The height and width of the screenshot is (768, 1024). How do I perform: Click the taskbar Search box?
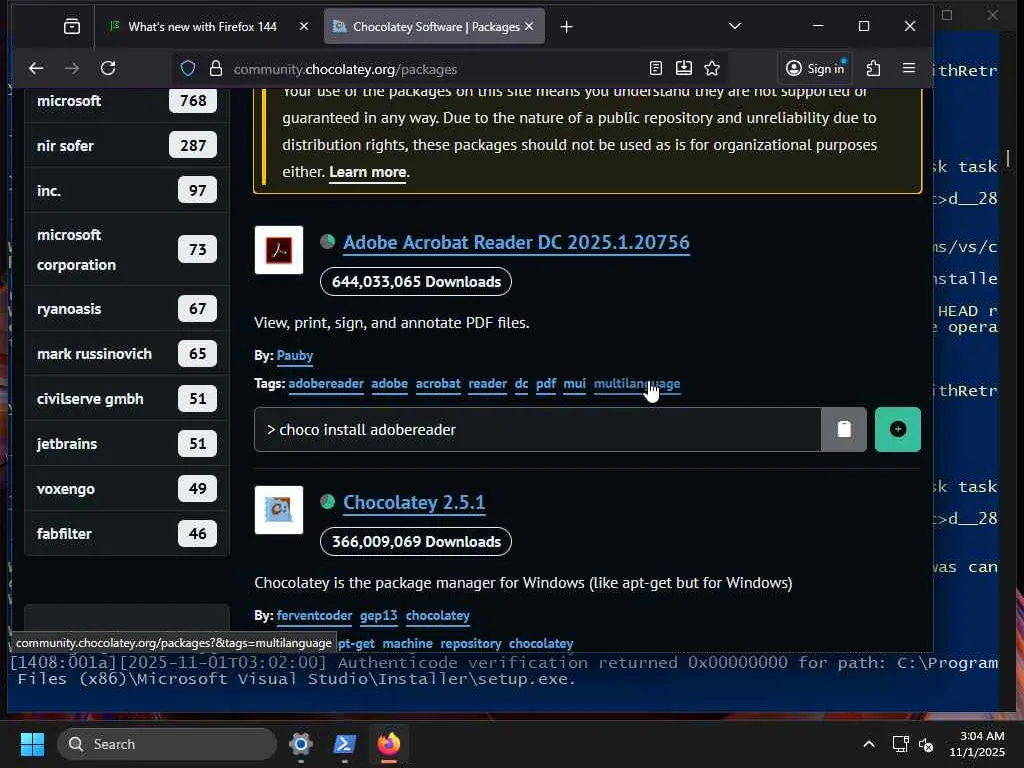[x=167, y=744]
